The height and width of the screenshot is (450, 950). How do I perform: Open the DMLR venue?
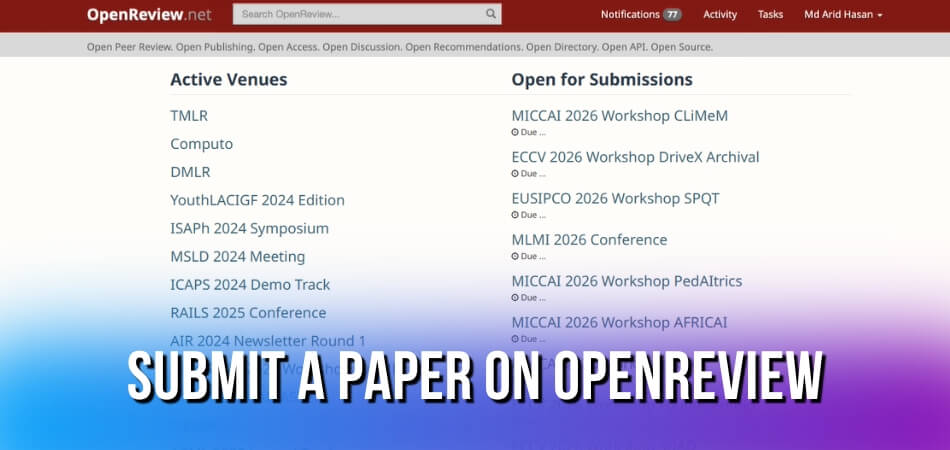point(190,172)
